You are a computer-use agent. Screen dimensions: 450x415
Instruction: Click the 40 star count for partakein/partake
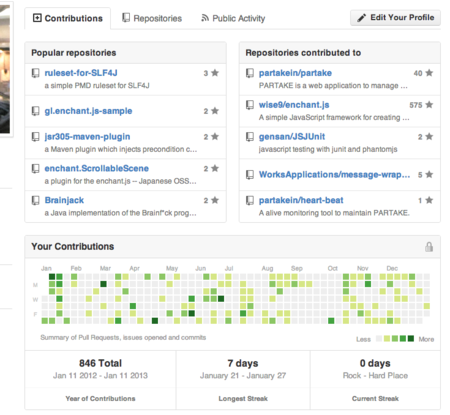point(418,73)
